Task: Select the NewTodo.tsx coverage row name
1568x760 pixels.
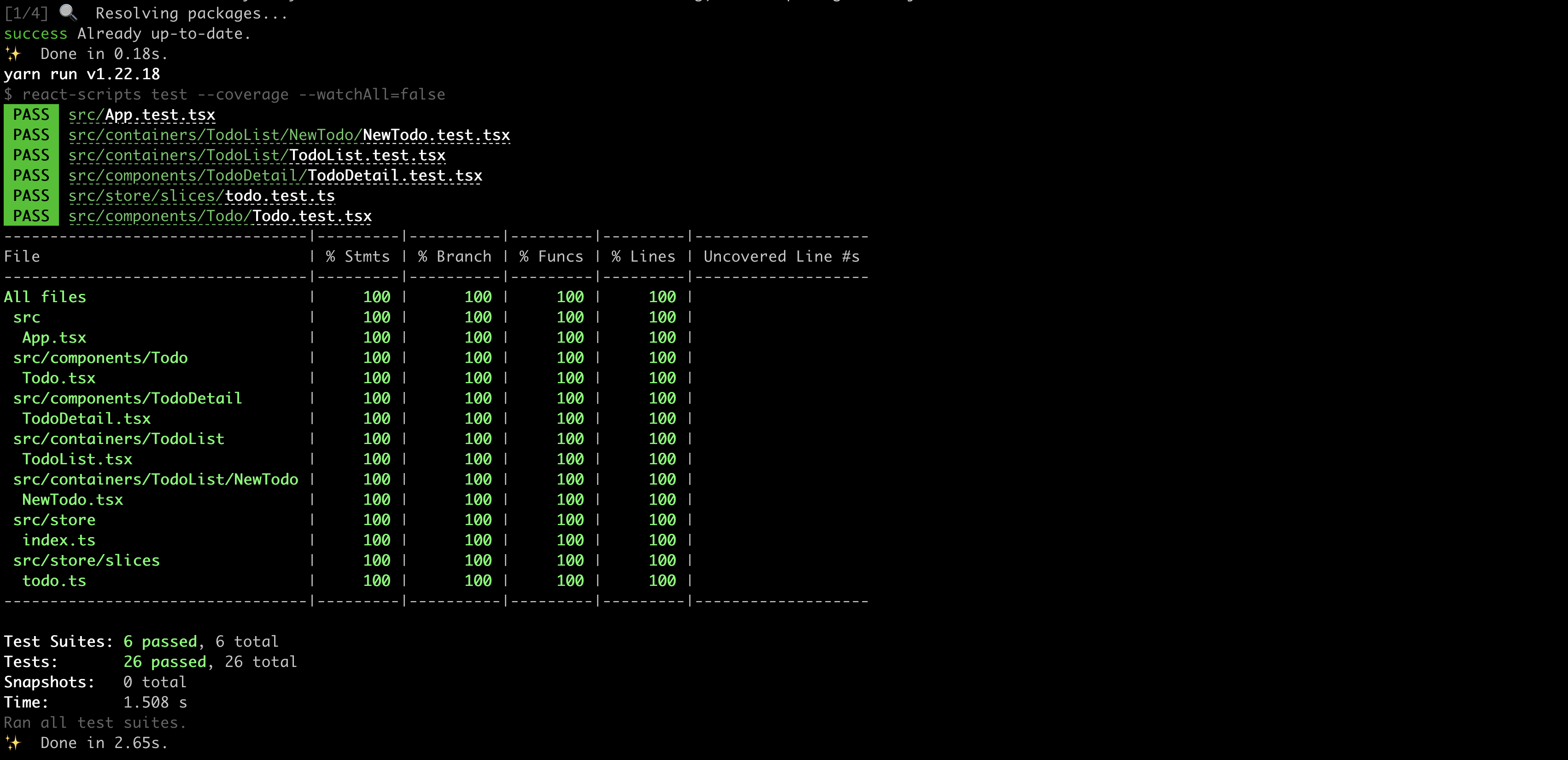Action: tap(72, 500)
